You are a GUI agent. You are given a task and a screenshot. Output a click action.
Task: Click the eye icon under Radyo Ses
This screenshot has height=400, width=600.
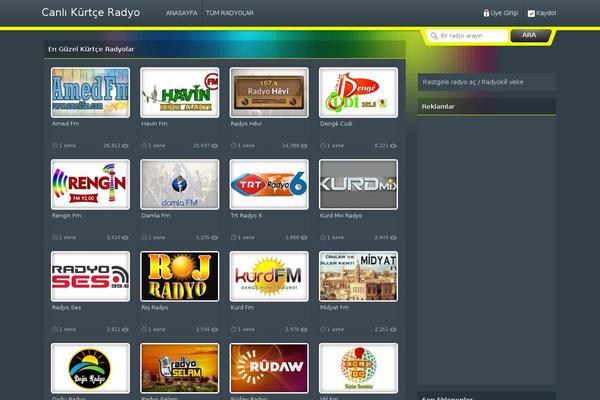tap(125, 330)
